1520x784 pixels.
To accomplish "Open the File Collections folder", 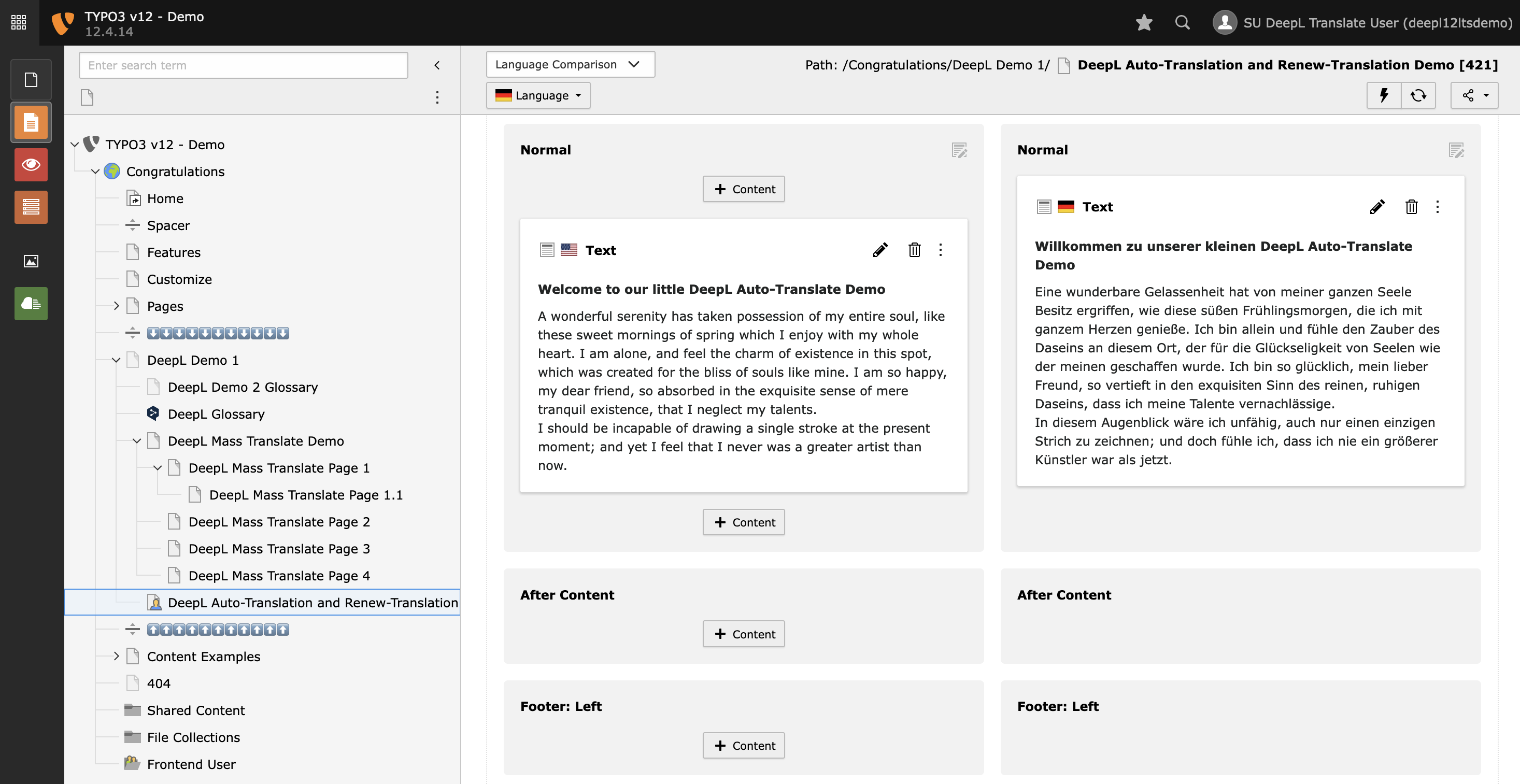I will click(x=193, y=737).
